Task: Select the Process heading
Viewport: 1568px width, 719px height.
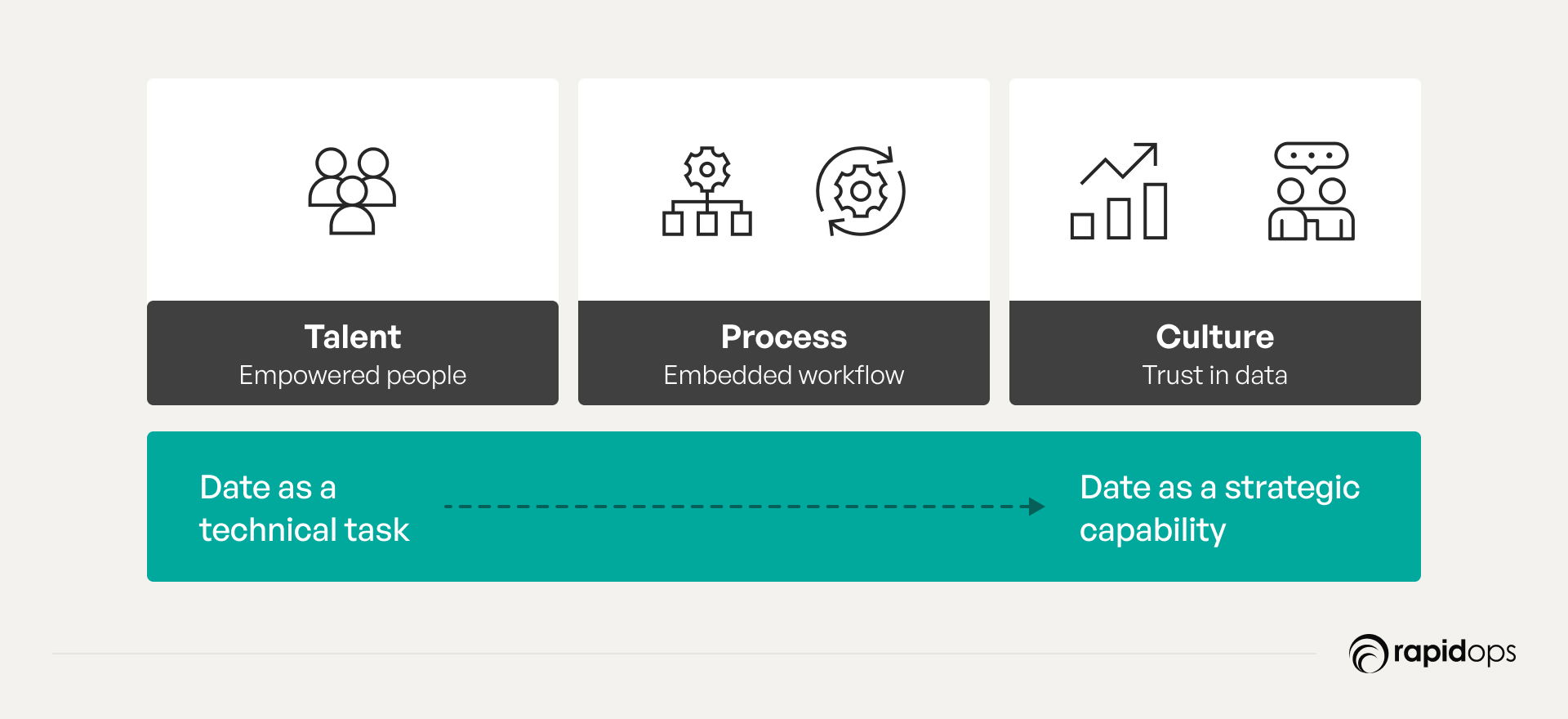Action: coord(784,337)
